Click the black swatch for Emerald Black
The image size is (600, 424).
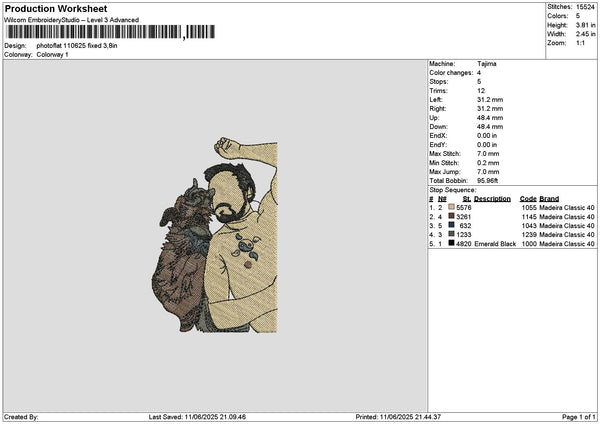click(x=452, y=243)
